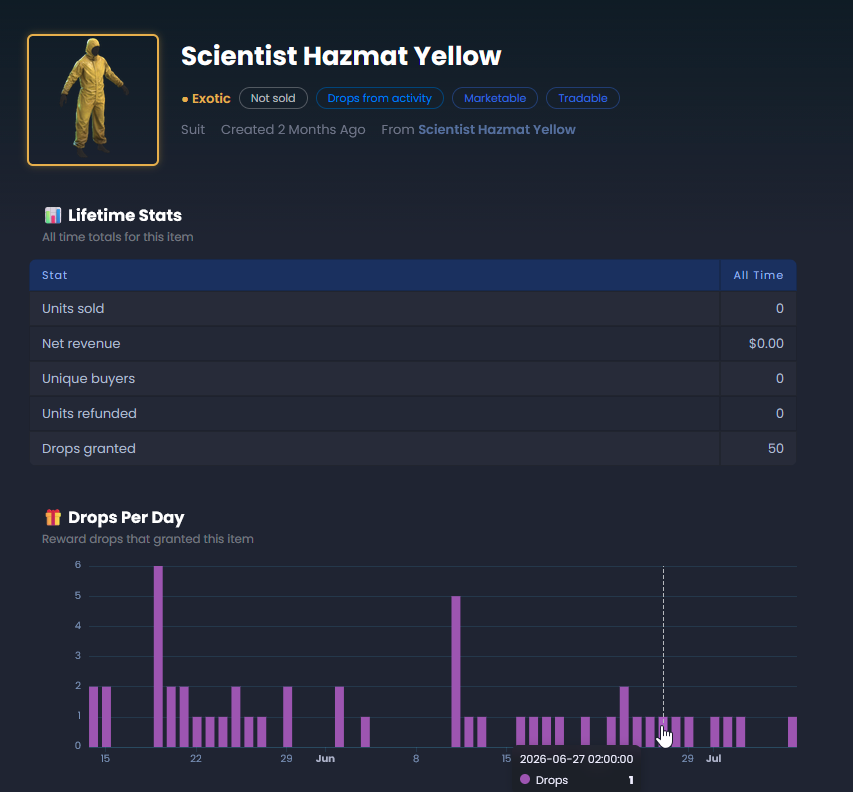Click the Jun label on chart axis

pyautogui.click(x=325, y=758)
